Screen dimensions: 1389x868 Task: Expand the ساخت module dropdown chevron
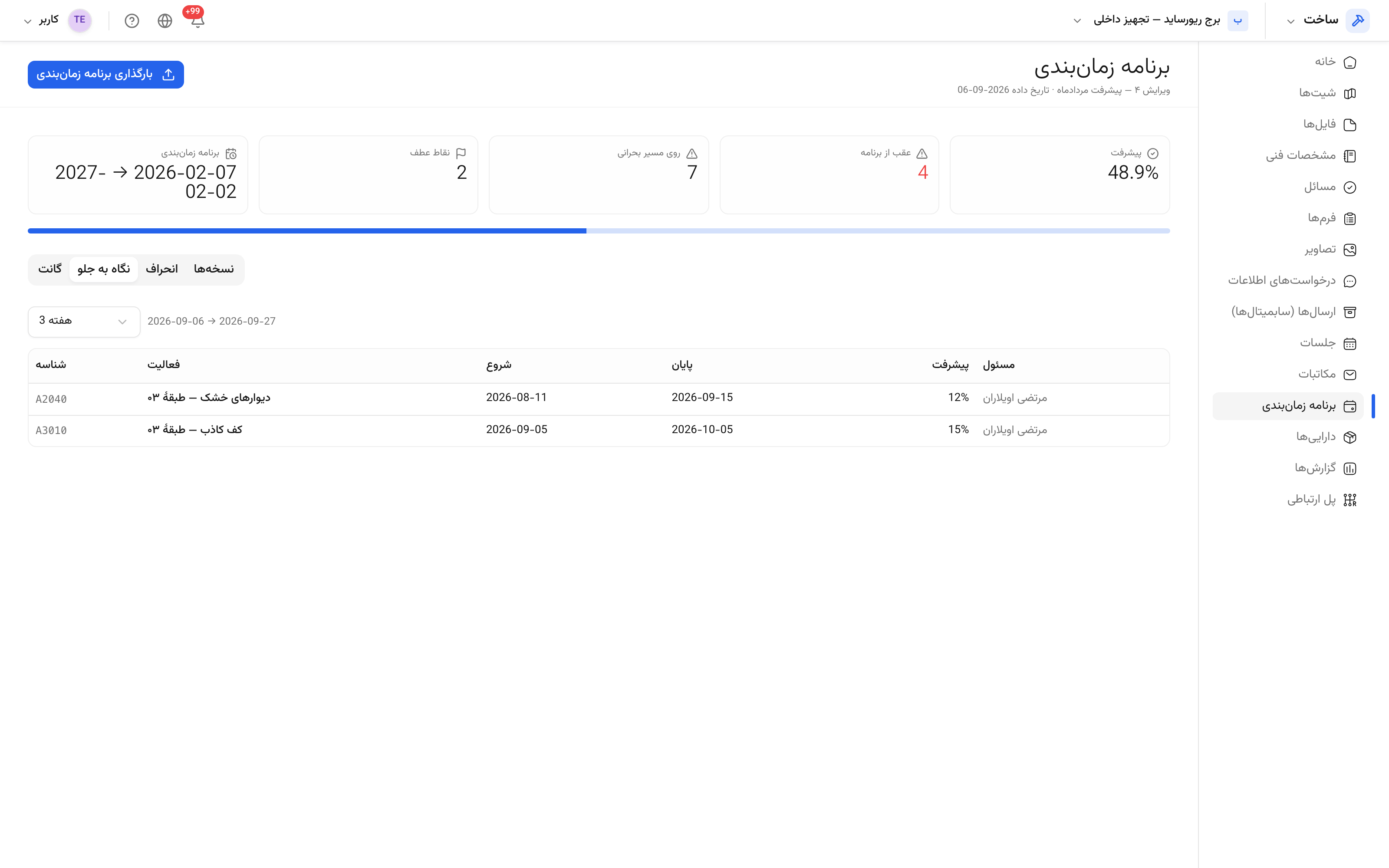point(1291,21)
